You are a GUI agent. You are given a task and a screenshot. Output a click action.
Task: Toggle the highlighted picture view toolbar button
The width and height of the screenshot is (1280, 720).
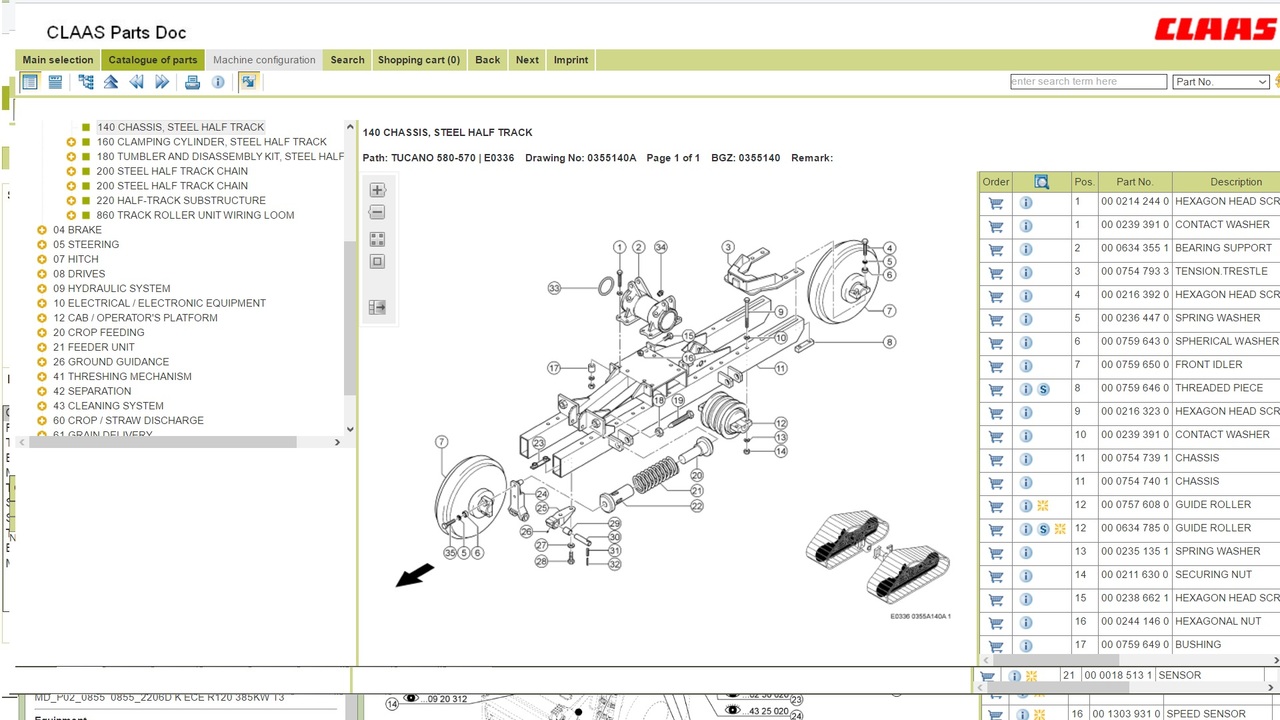pyautogui.click(x=248, y=82)
